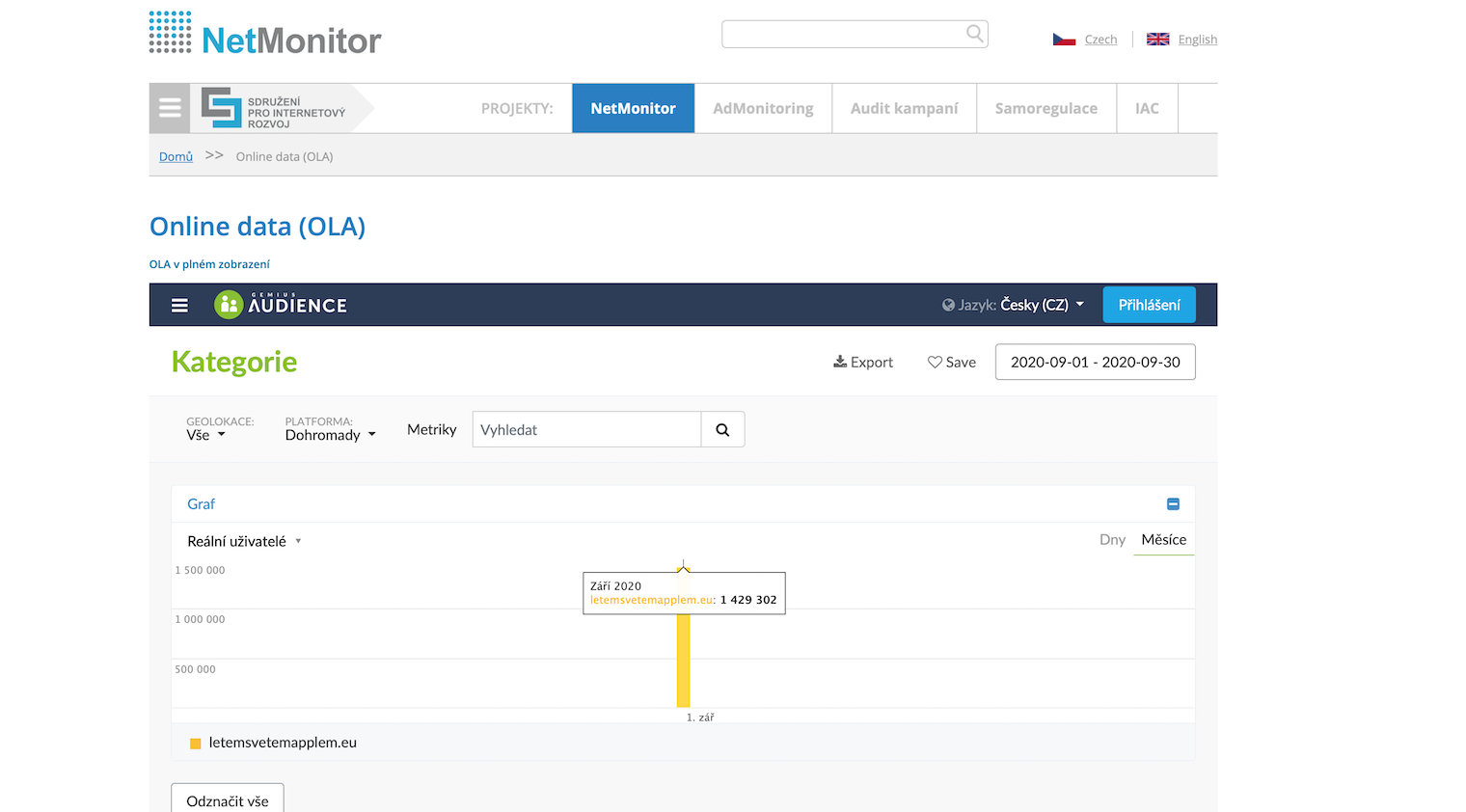Click the PROJEKTY: label

pos(517,108)
